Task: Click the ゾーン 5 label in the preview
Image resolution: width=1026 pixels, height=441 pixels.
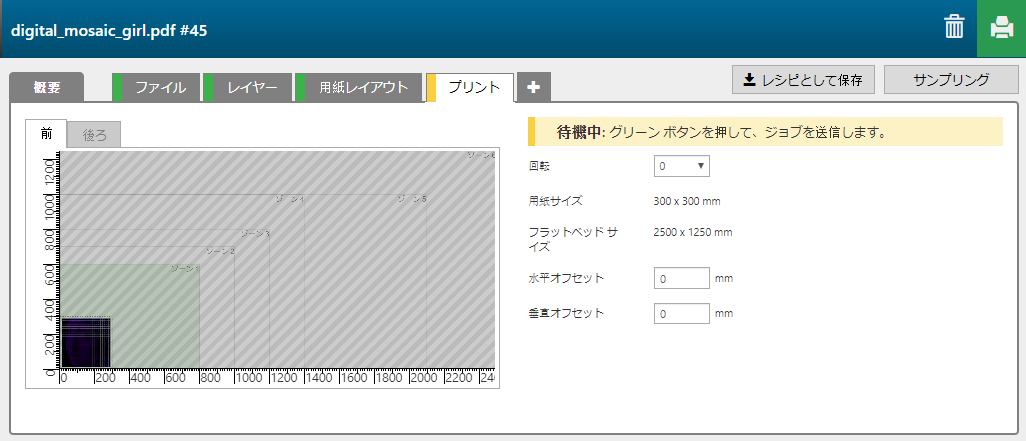Action: (412, 199)
